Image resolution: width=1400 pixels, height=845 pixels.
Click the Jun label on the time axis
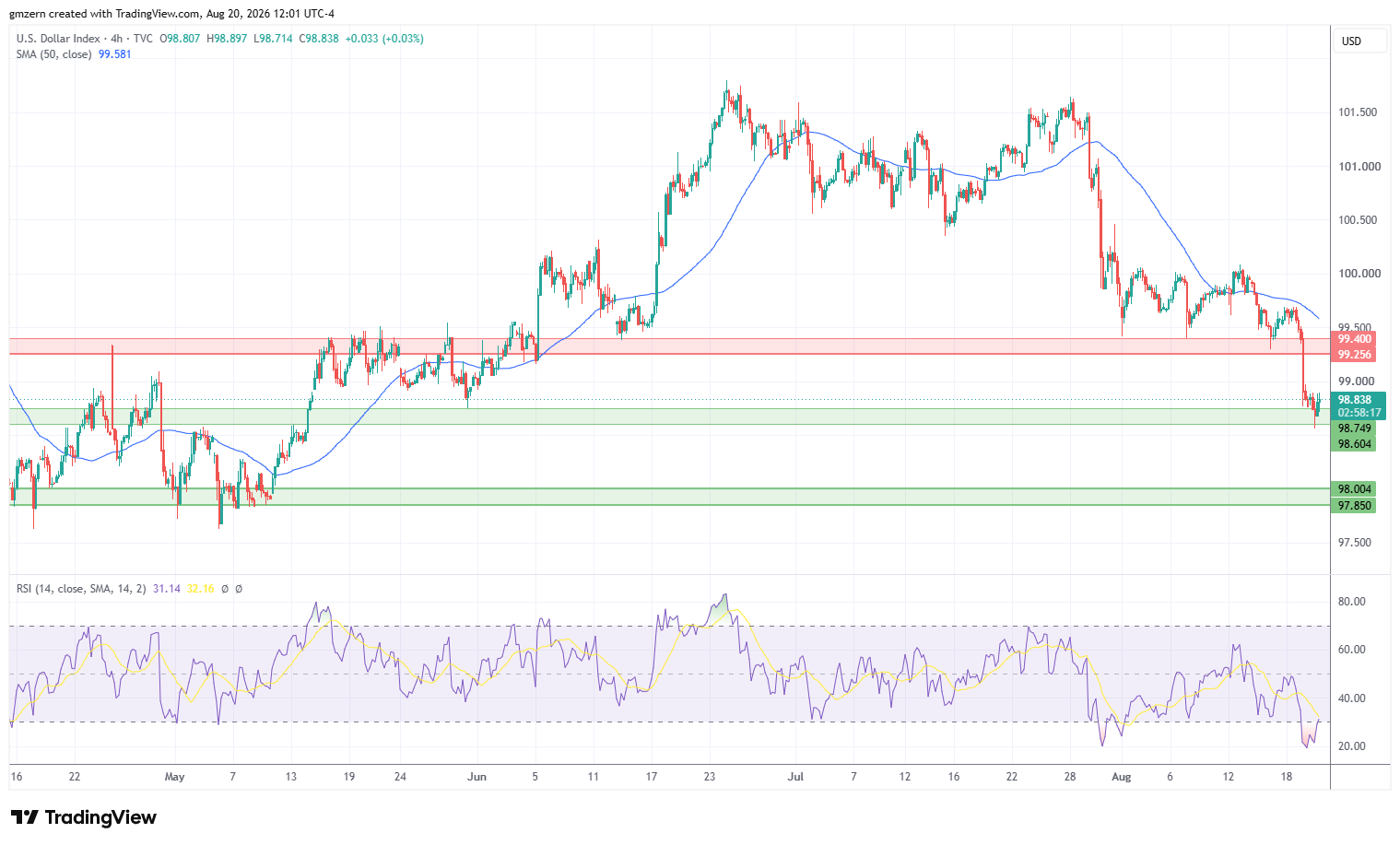(476, 777)
